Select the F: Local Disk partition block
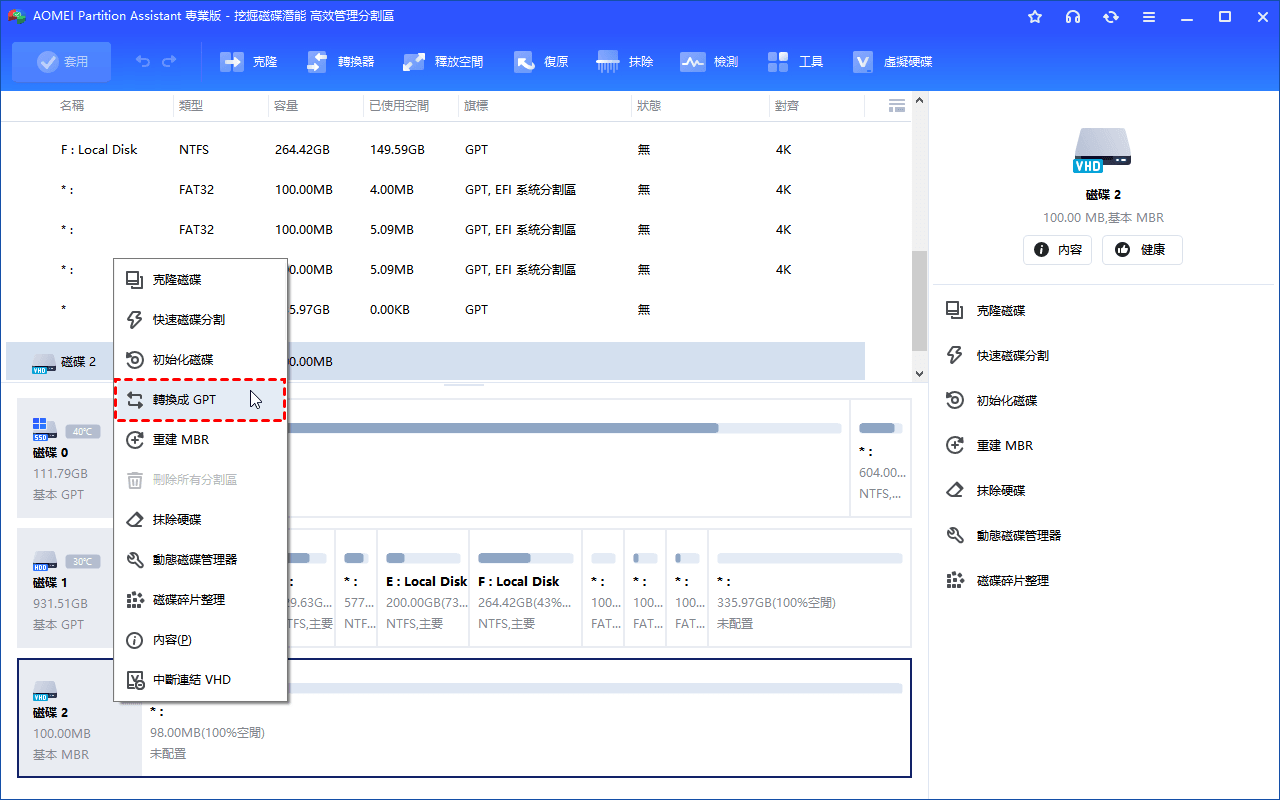The image size is (1280, 800). pos(523,589)
